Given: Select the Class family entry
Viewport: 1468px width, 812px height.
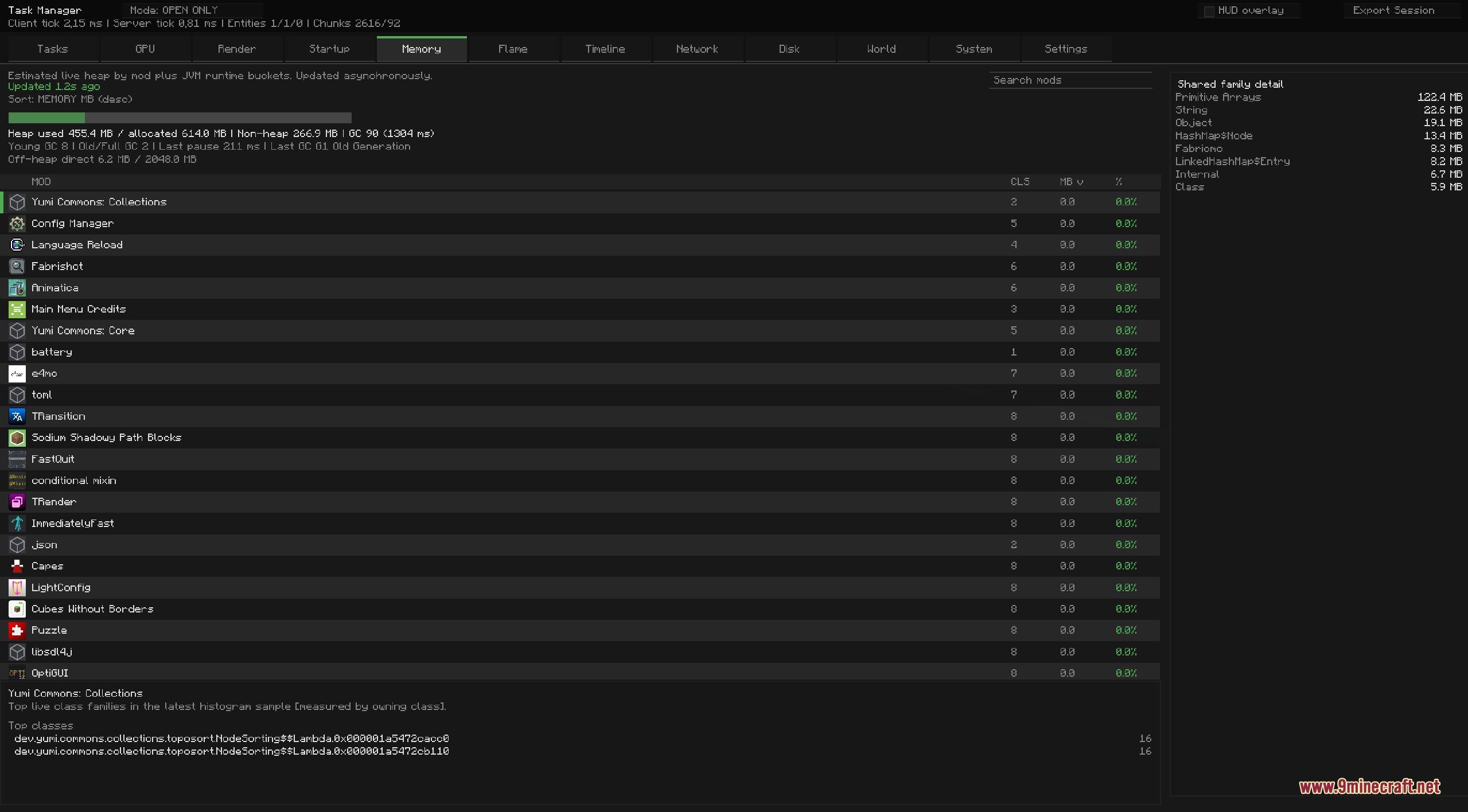Looking at the screenshot, I should 1318,186.
